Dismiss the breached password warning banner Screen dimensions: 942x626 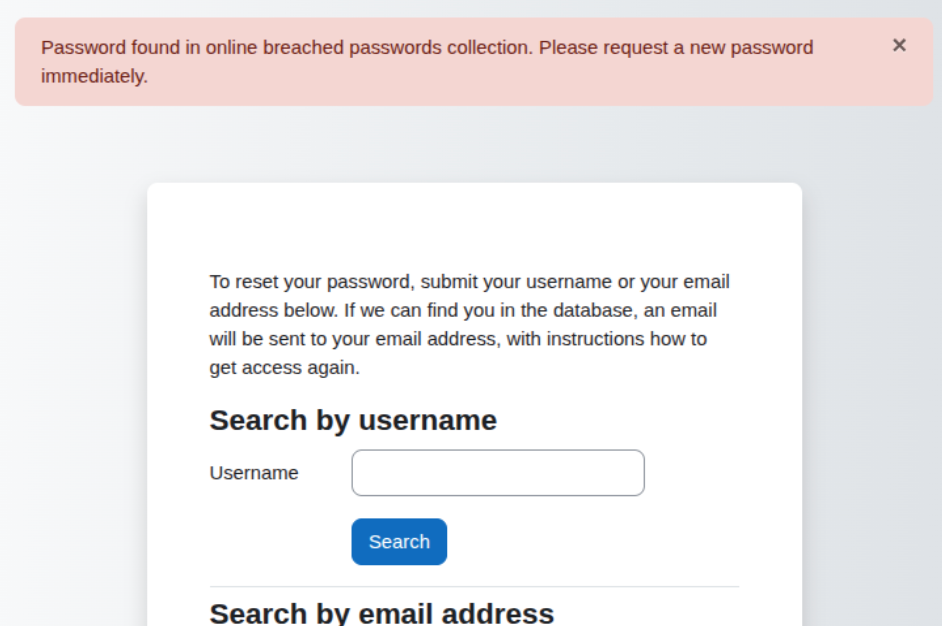(899, 44)
